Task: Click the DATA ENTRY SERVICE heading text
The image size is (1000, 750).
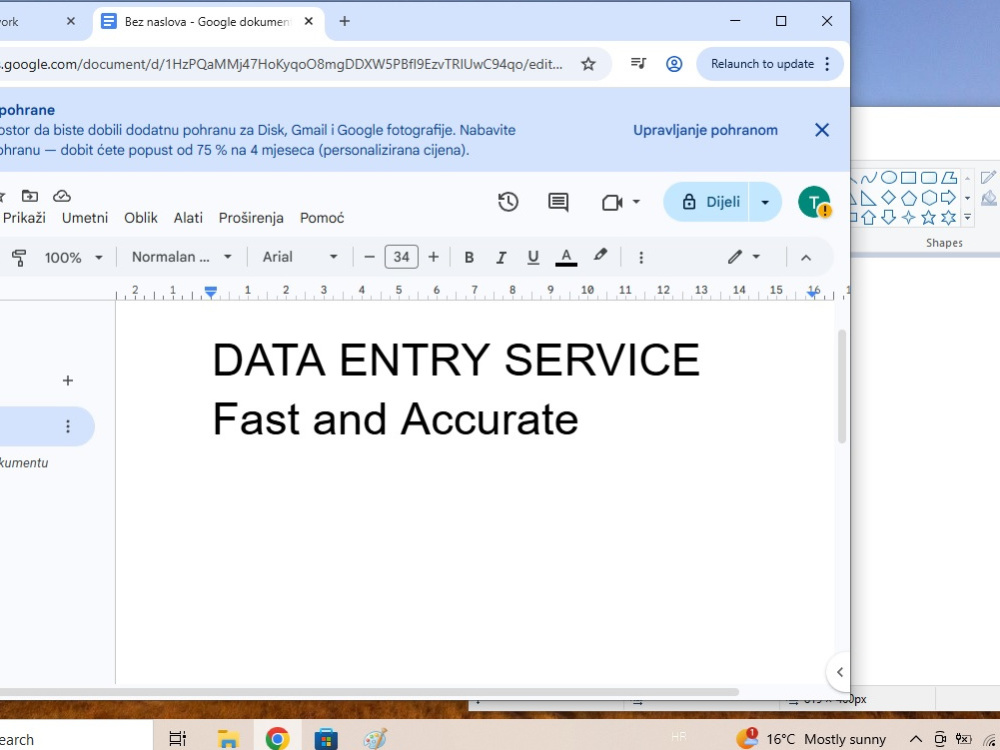Action: (x=456, y=360)
